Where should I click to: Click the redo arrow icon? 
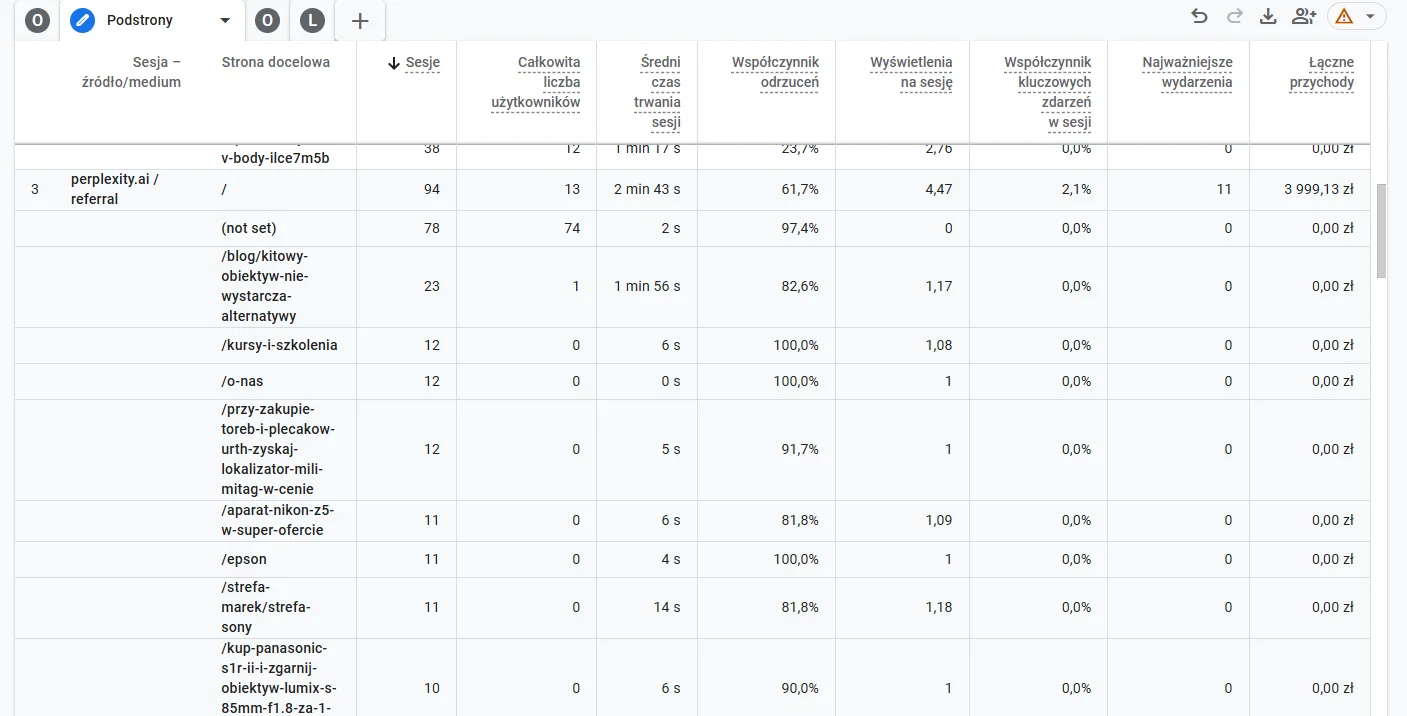(x=1234, y=16)
